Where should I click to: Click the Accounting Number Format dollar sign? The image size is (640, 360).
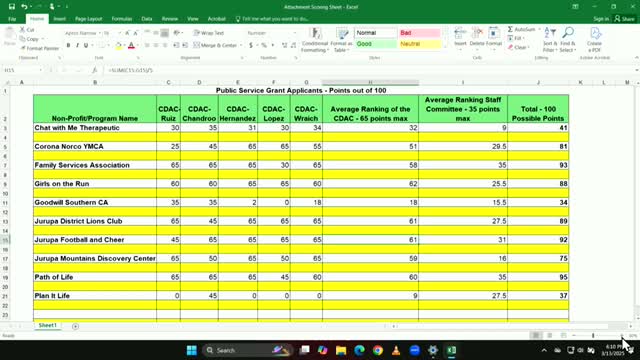(251, 45)
